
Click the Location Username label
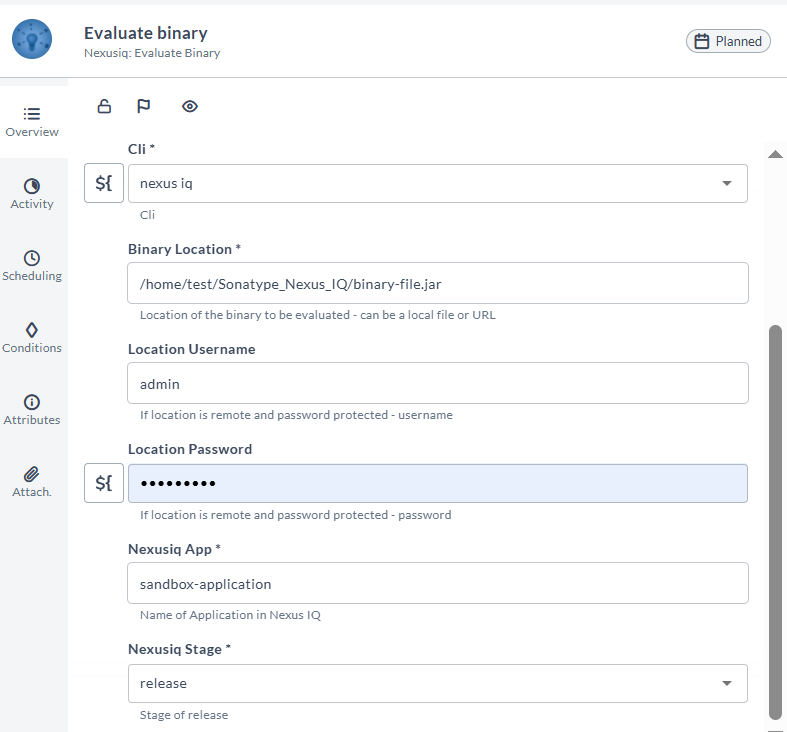coord(192,349)
